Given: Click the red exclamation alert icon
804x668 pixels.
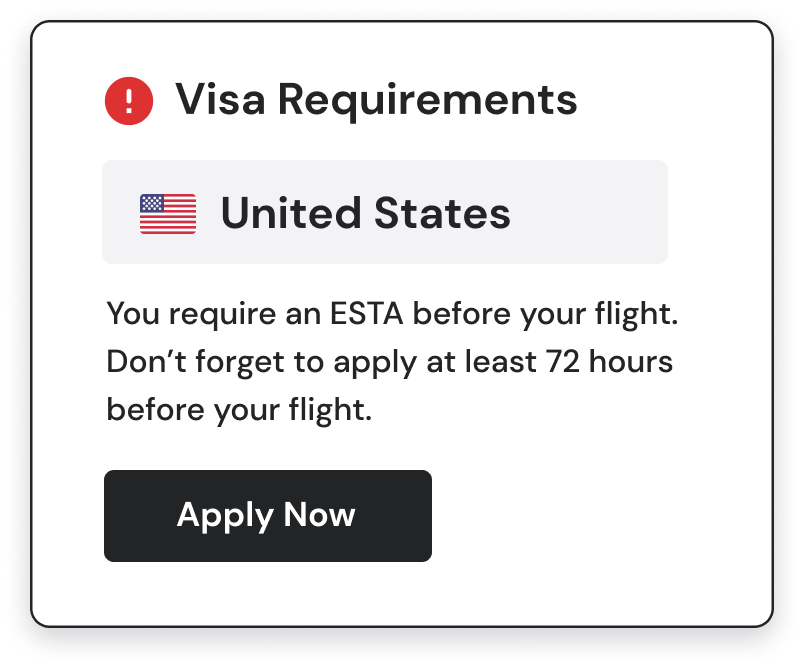Looking at the screenshot, I should (x=129, y=101).
